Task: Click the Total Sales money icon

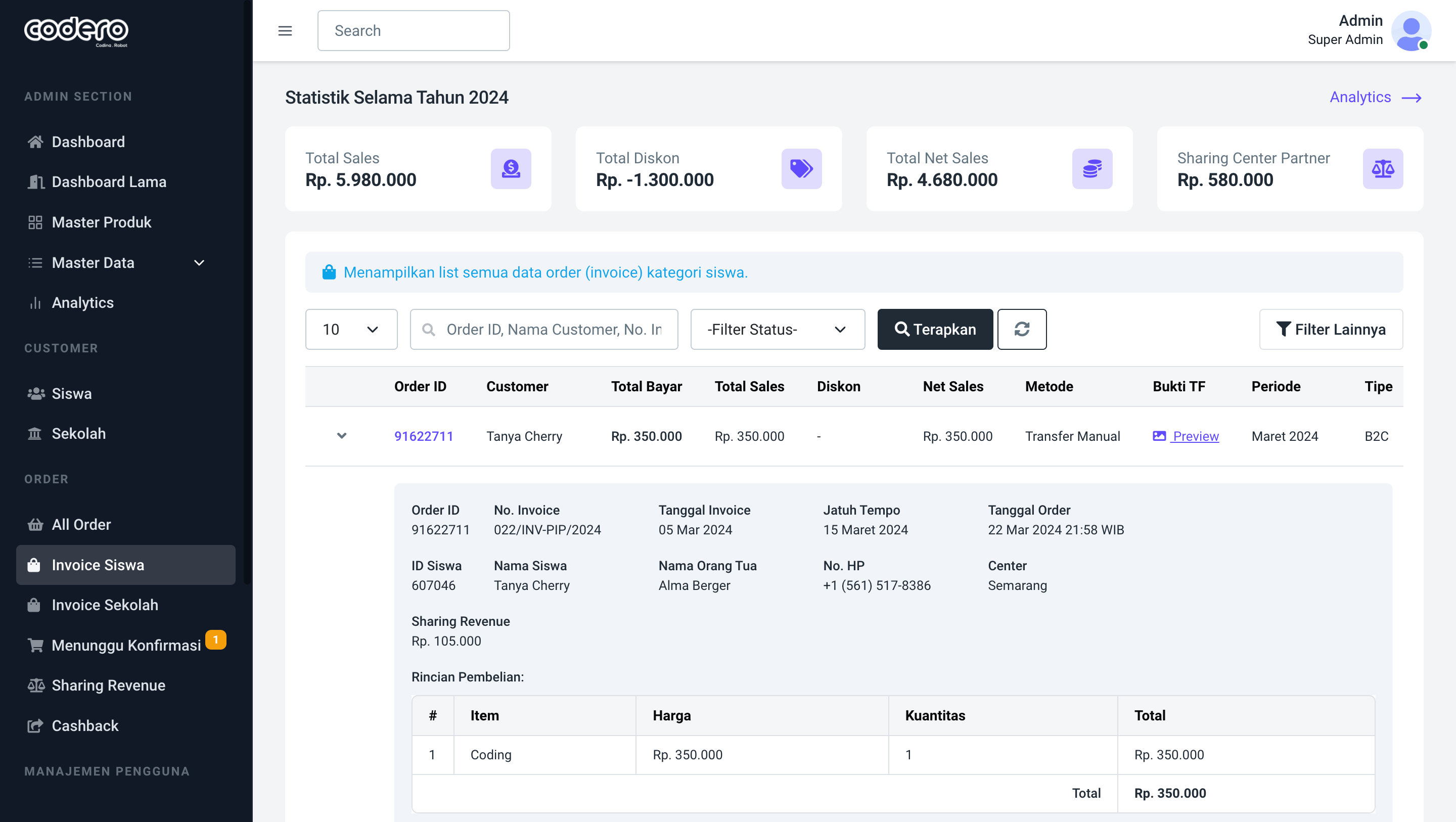Action: point(511,168)
